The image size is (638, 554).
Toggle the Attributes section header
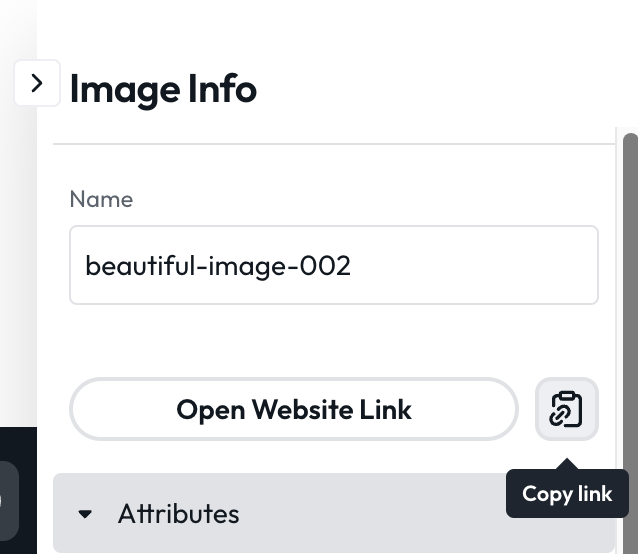click(334, 513)
